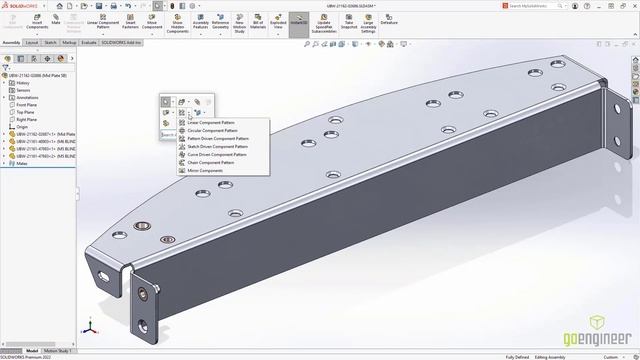Expand the Insert Components dropdown arrow
Image resolution: width=640 pixels, height=360 pixels.
pos(37,34)
